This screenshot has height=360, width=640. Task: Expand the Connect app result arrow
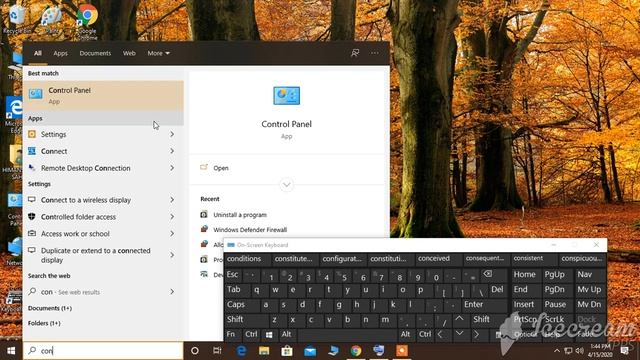point(172,151)
